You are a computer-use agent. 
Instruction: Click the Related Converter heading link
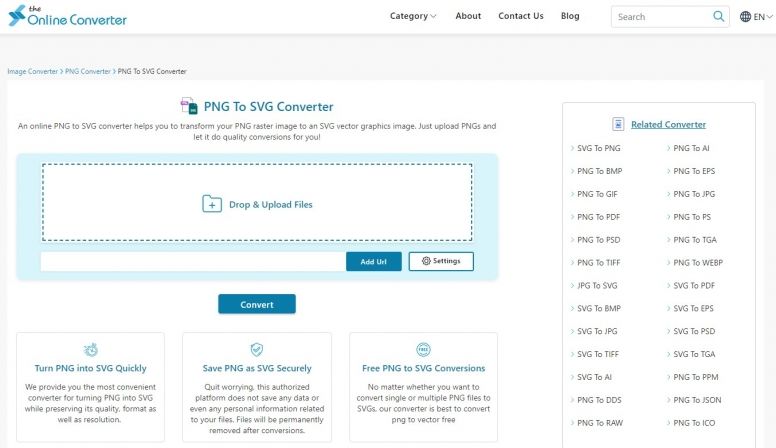point(668,124)
